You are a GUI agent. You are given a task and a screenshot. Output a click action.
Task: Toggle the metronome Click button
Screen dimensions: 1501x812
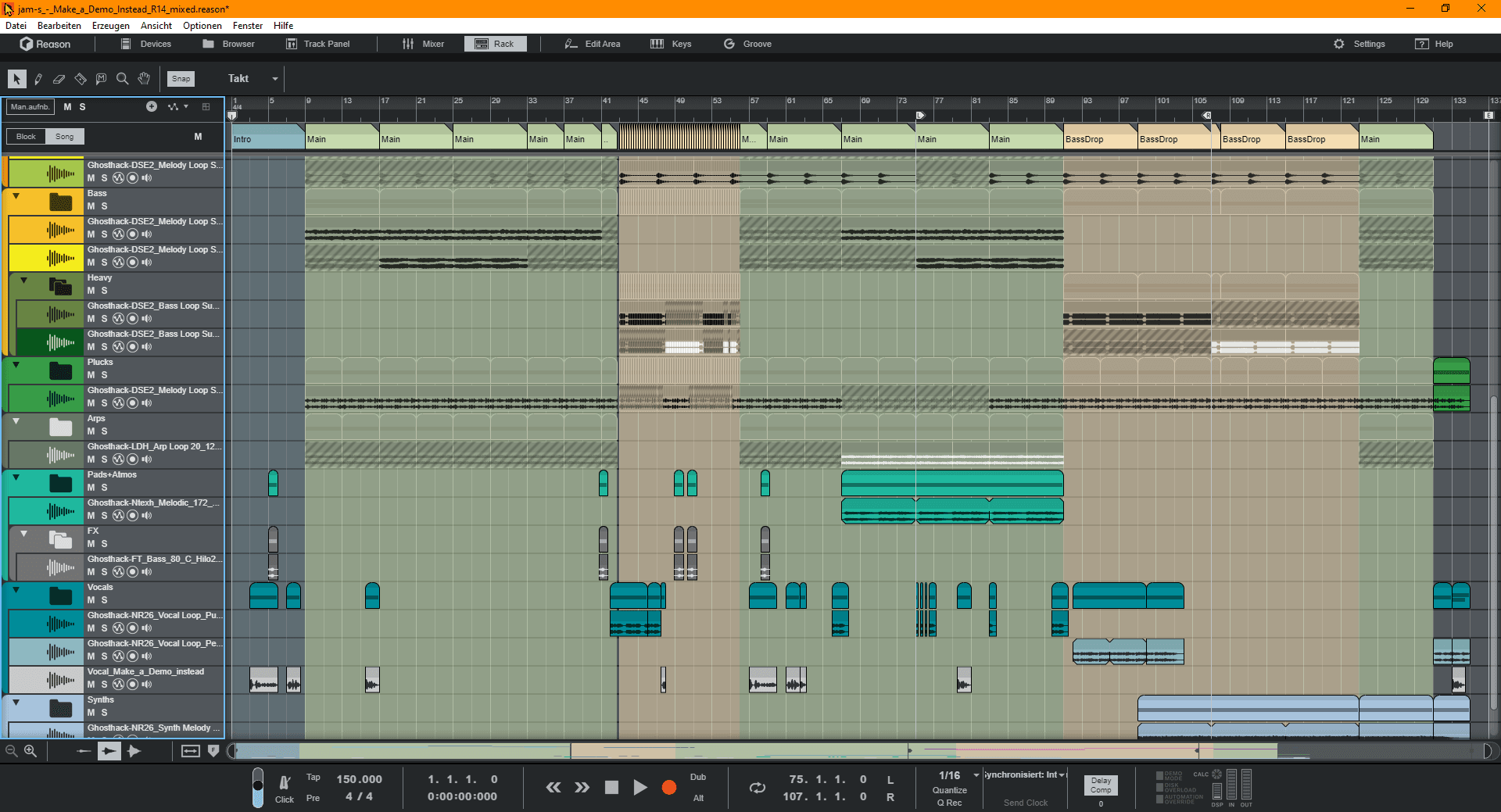coord(285,789)
